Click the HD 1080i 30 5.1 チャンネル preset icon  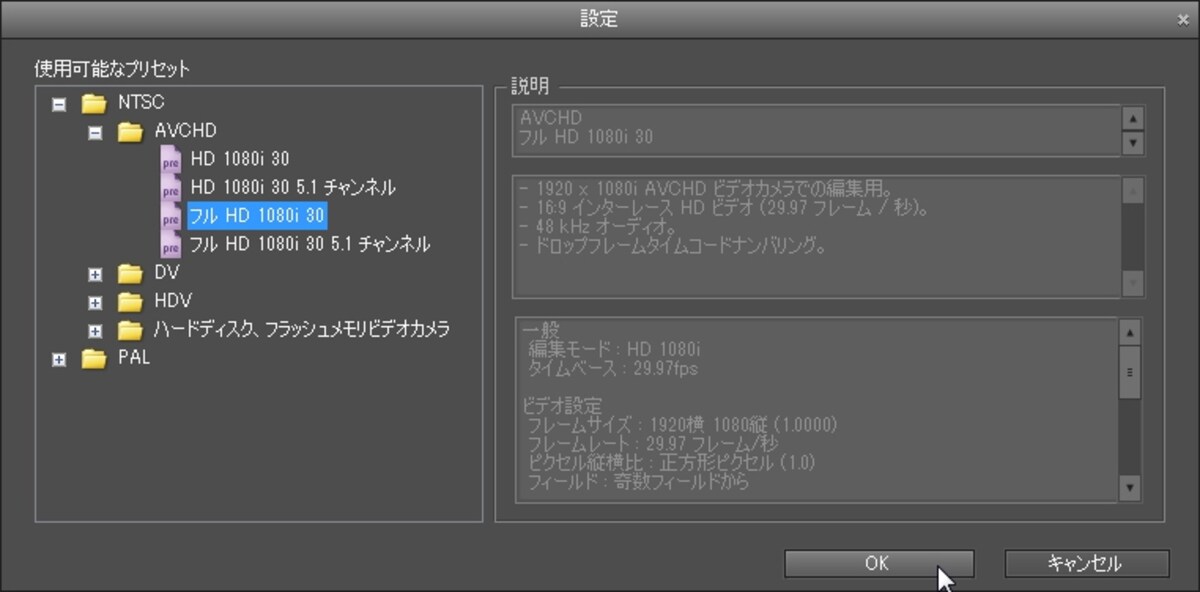[x=171, y=187]
